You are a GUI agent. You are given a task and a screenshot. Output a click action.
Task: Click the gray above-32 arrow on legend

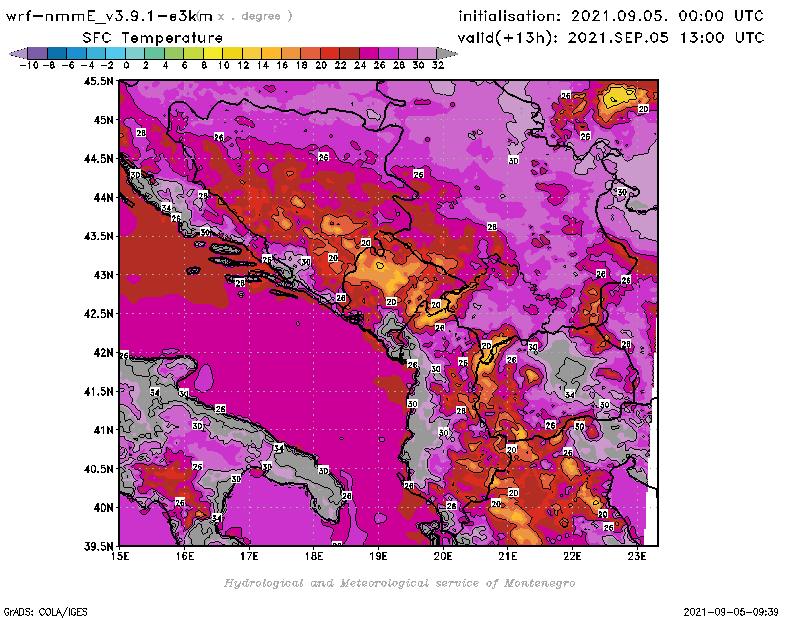(446, 54)
